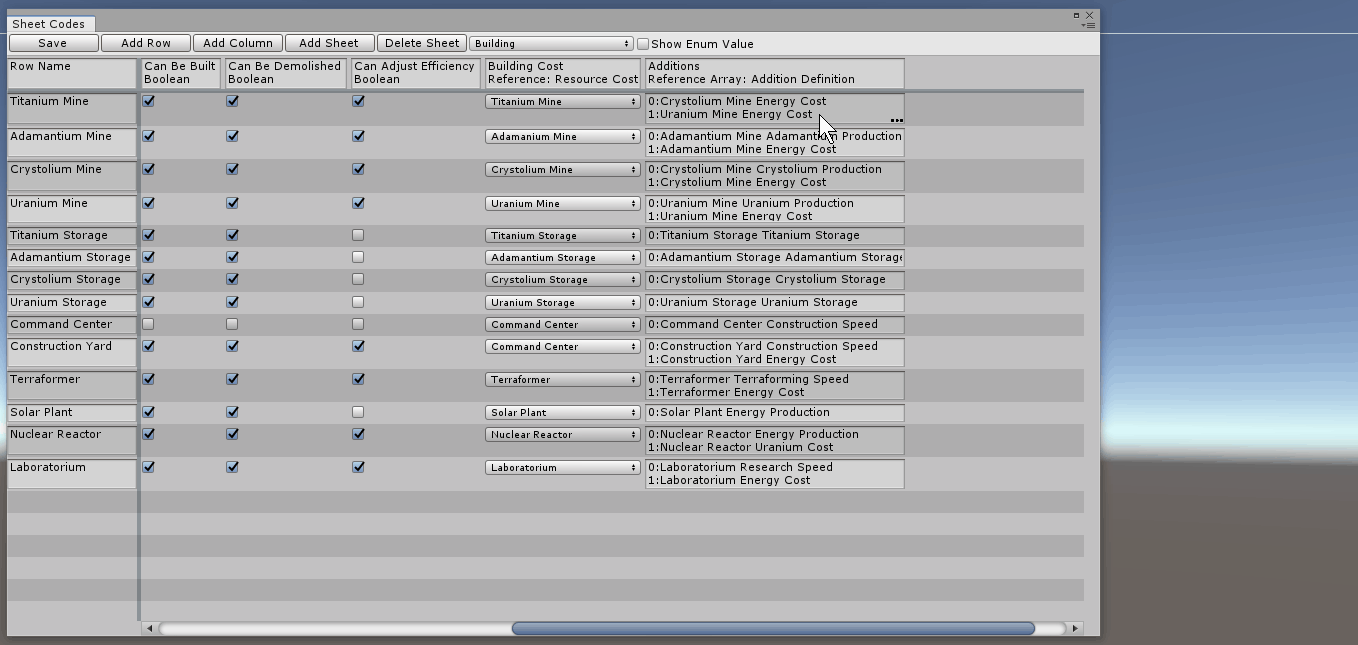The width and height of the screenshot is (1358, 645).
Task: Open Uranium Mine building cost dropdown
Action: pos(563,204)
